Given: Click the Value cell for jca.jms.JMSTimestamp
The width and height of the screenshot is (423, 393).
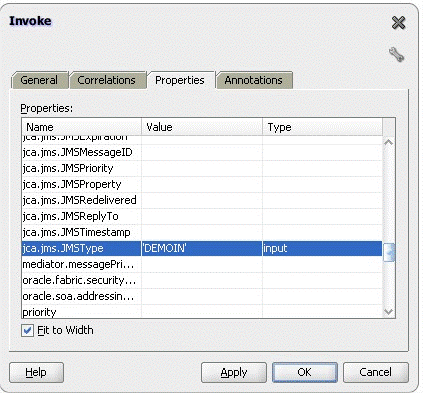Looking at the screenshot, I should 202,232.
